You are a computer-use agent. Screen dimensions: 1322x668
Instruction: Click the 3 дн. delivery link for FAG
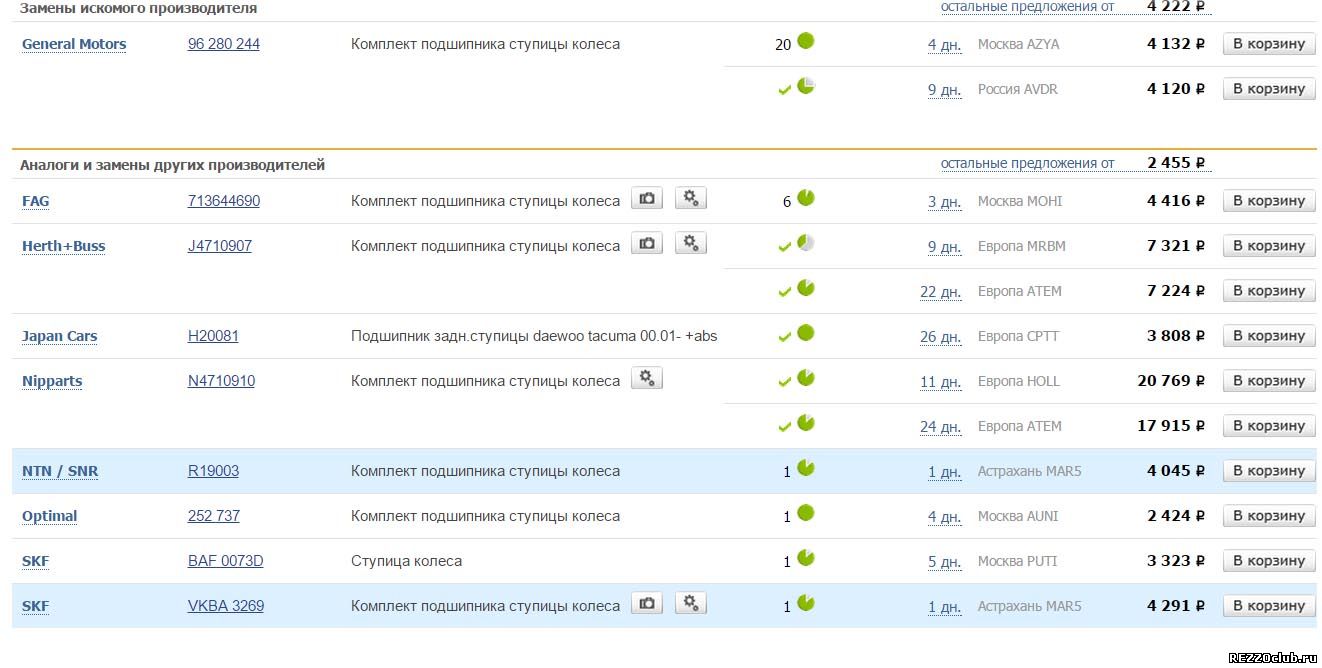pos(945,202)
